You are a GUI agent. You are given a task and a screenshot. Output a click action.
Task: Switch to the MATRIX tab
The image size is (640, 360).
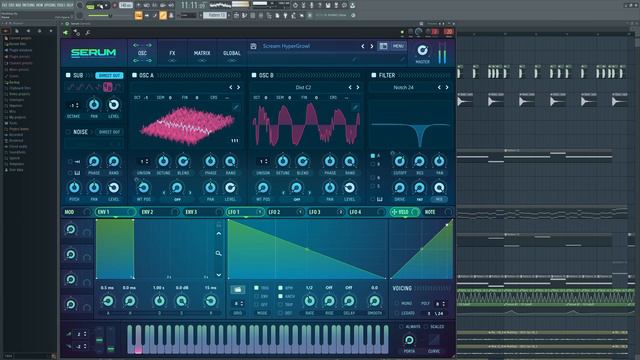coord(202,53)
